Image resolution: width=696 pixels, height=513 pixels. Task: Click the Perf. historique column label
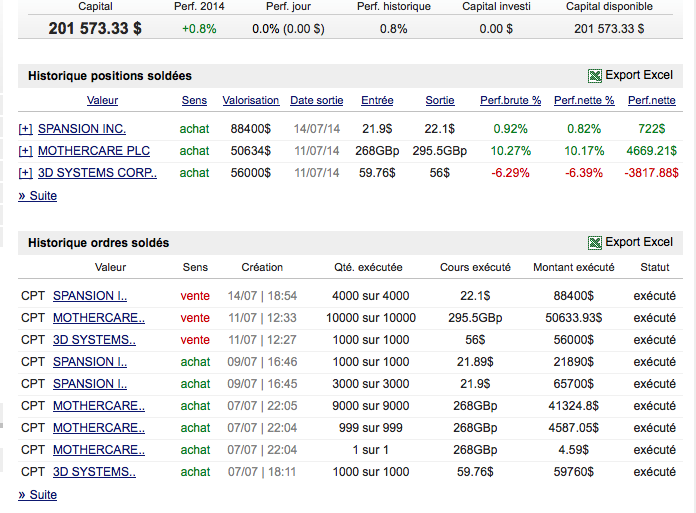[x=394, y=7]
